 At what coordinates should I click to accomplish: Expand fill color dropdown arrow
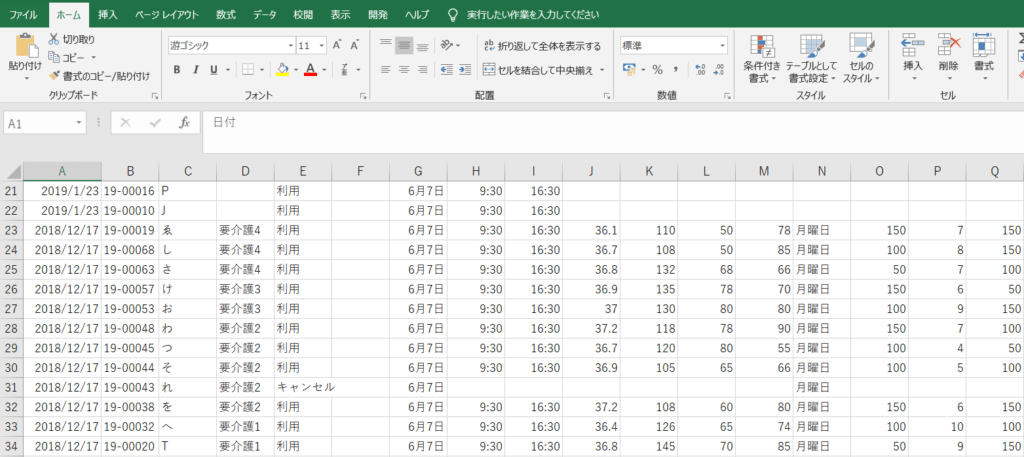tap(296, 69)
